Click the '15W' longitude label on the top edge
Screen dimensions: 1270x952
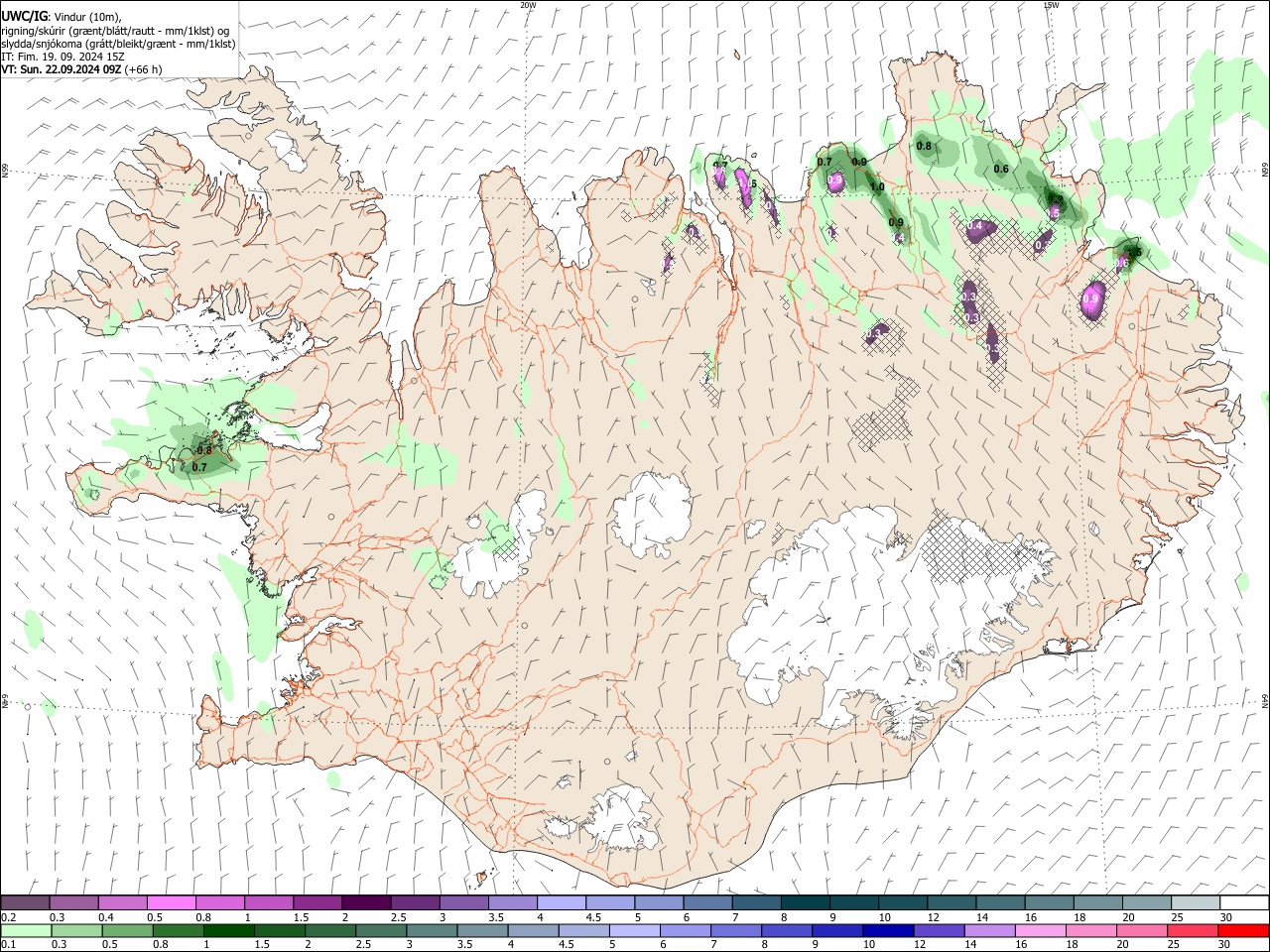pyautogui.click(x=1051, y=5)
